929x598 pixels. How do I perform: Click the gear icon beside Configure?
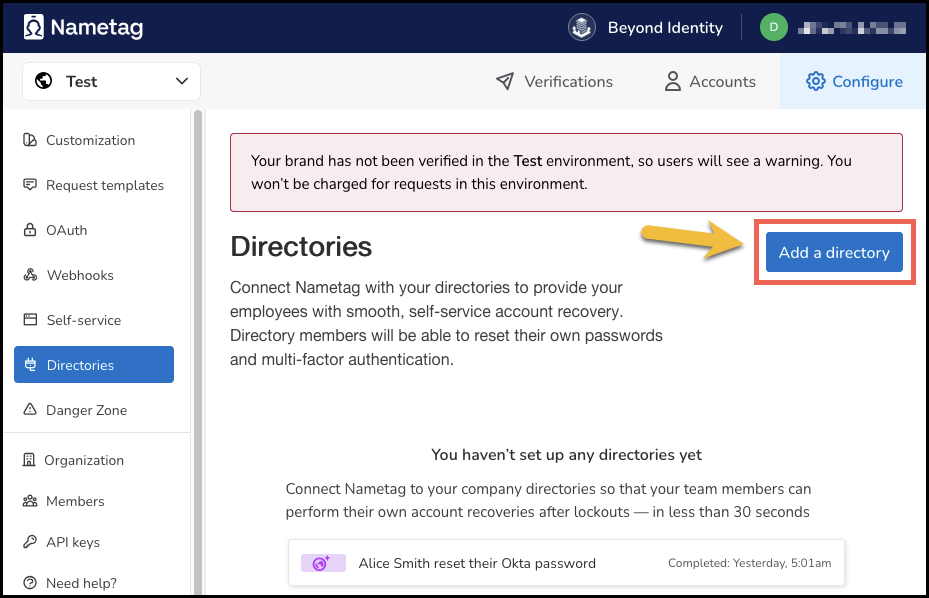coord(815,82)
